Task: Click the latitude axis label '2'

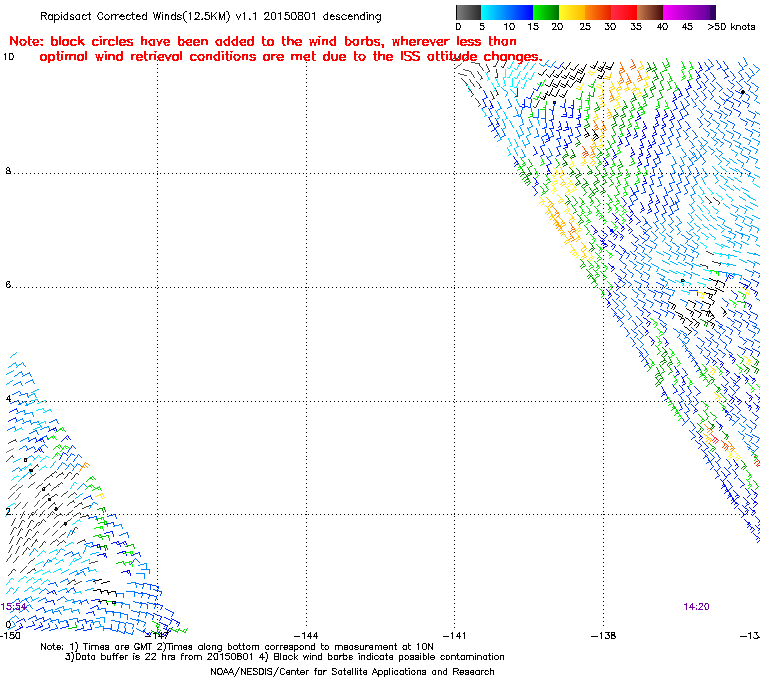Action: point(8,512)
